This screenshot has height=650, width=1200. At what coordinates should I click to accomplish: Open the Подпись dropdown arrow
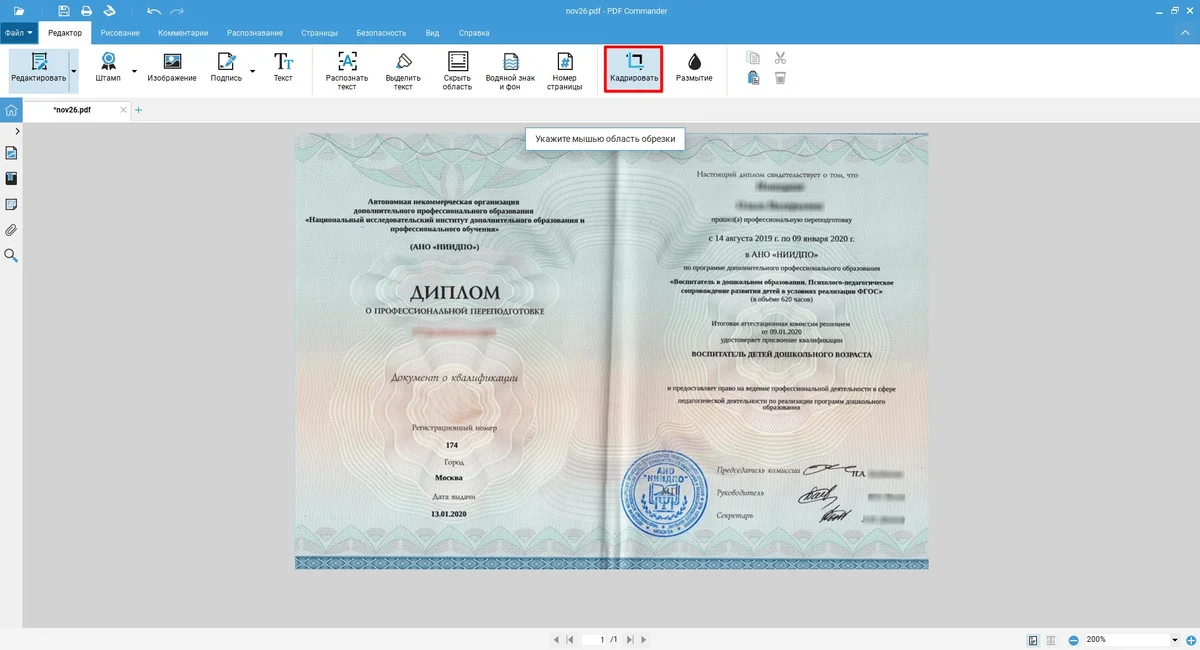coord(252,70)
